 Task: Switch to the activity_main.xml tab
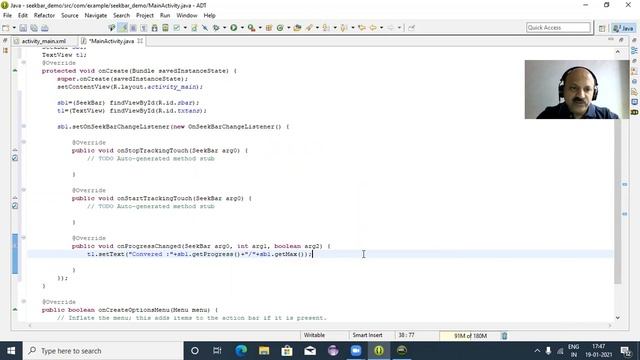pyautogui.click(x=43, y=41)
